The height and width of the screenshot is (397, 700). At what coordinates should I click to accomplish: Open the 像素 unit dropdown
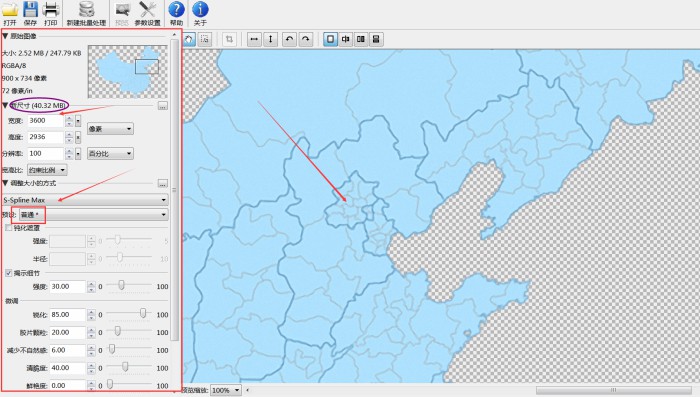[110, 129]
